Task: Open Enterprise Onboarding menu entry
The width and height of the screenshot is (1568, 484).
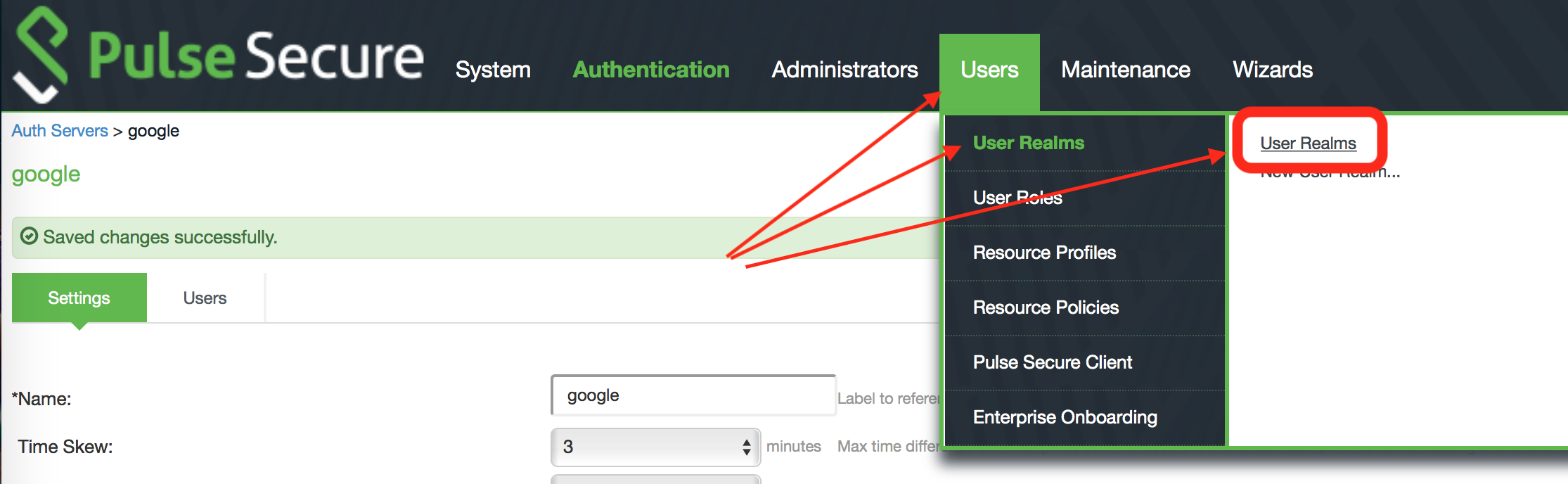Action: pos(1065,417)
